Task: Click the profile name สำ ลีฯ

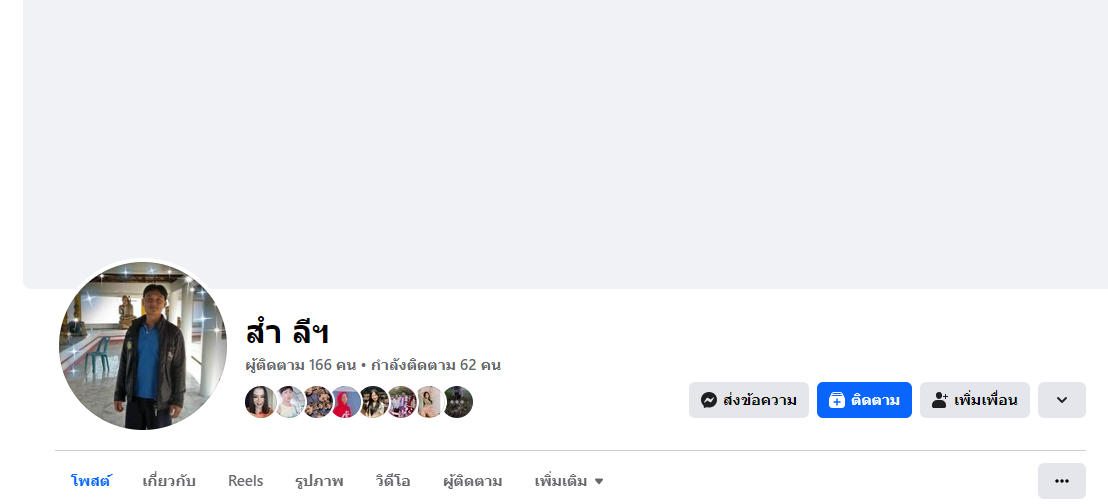Action: coord(287,332)
